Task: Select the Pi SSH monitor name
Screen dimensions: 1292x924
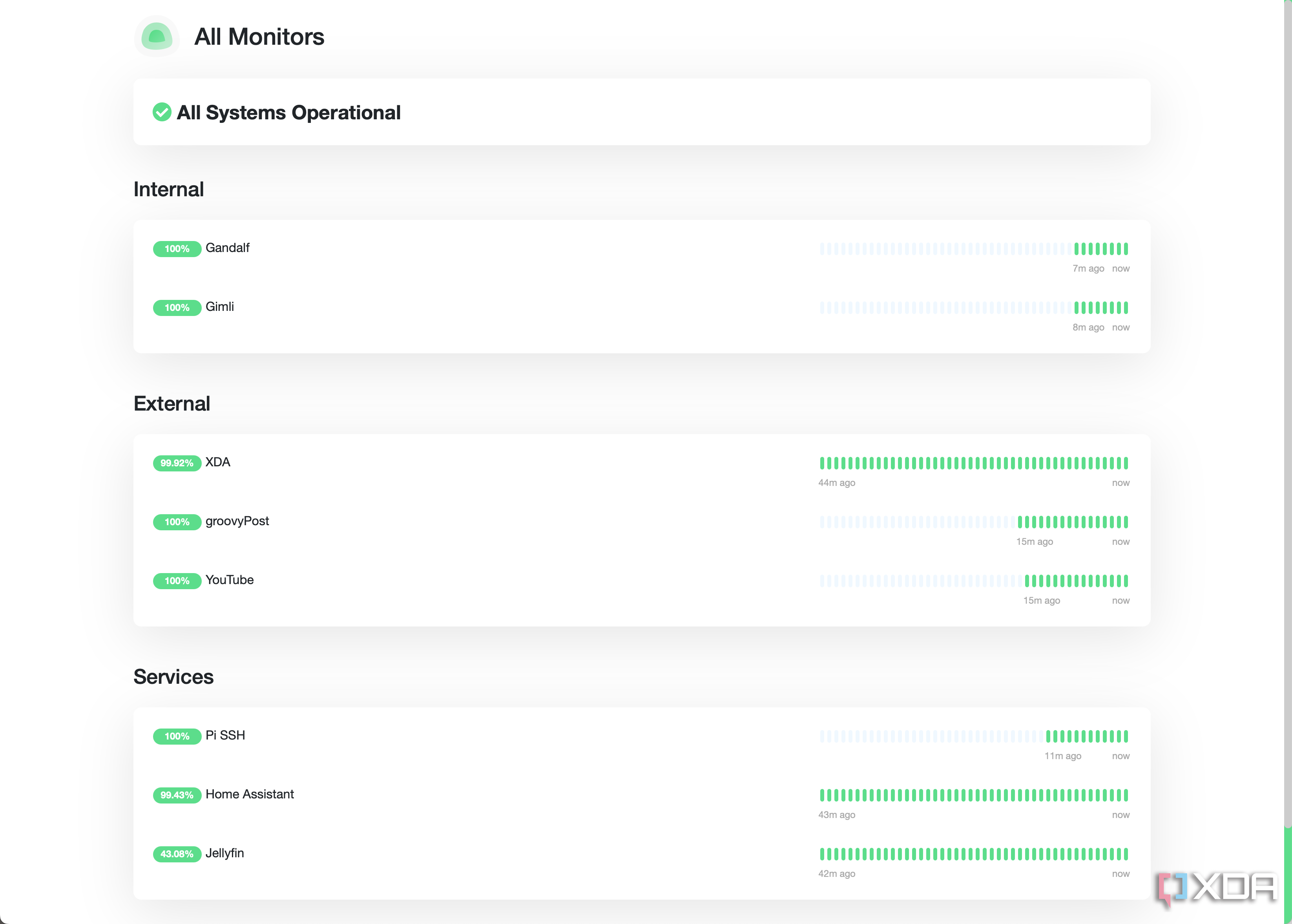Action: [225, 735]
